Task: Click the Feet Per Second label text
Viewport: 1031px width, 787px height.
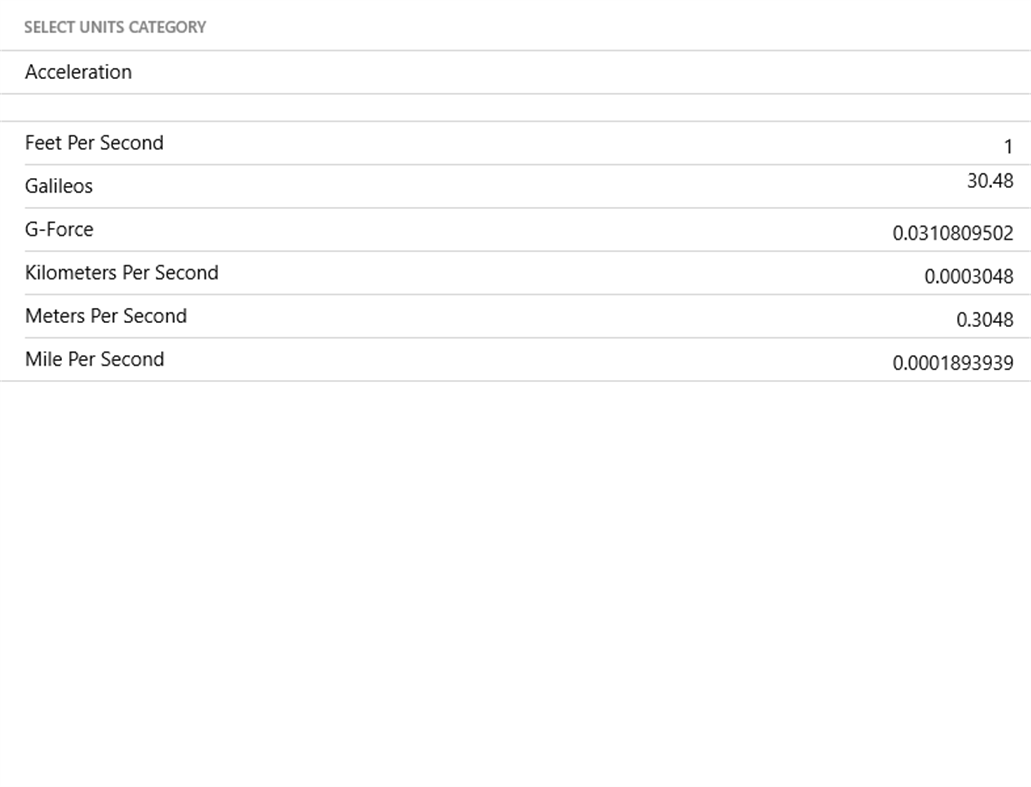Action: click(x=94, y=143)
